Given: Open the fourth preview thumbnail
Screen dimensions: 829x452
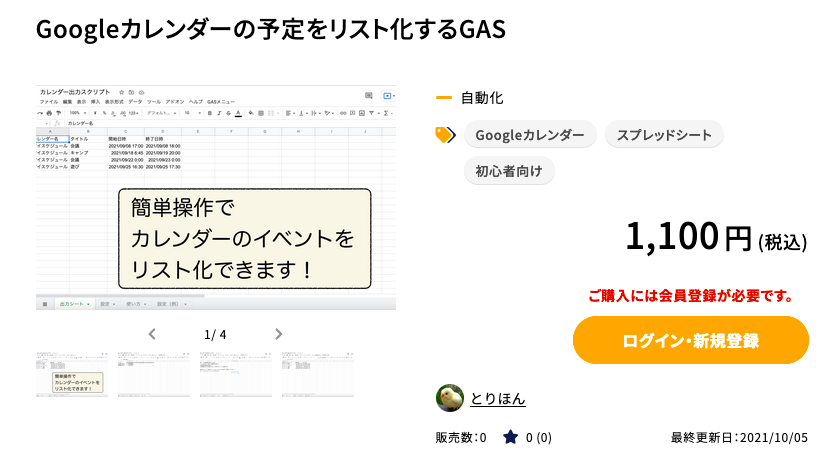Looking at the screenshot, I should (318, 374).
